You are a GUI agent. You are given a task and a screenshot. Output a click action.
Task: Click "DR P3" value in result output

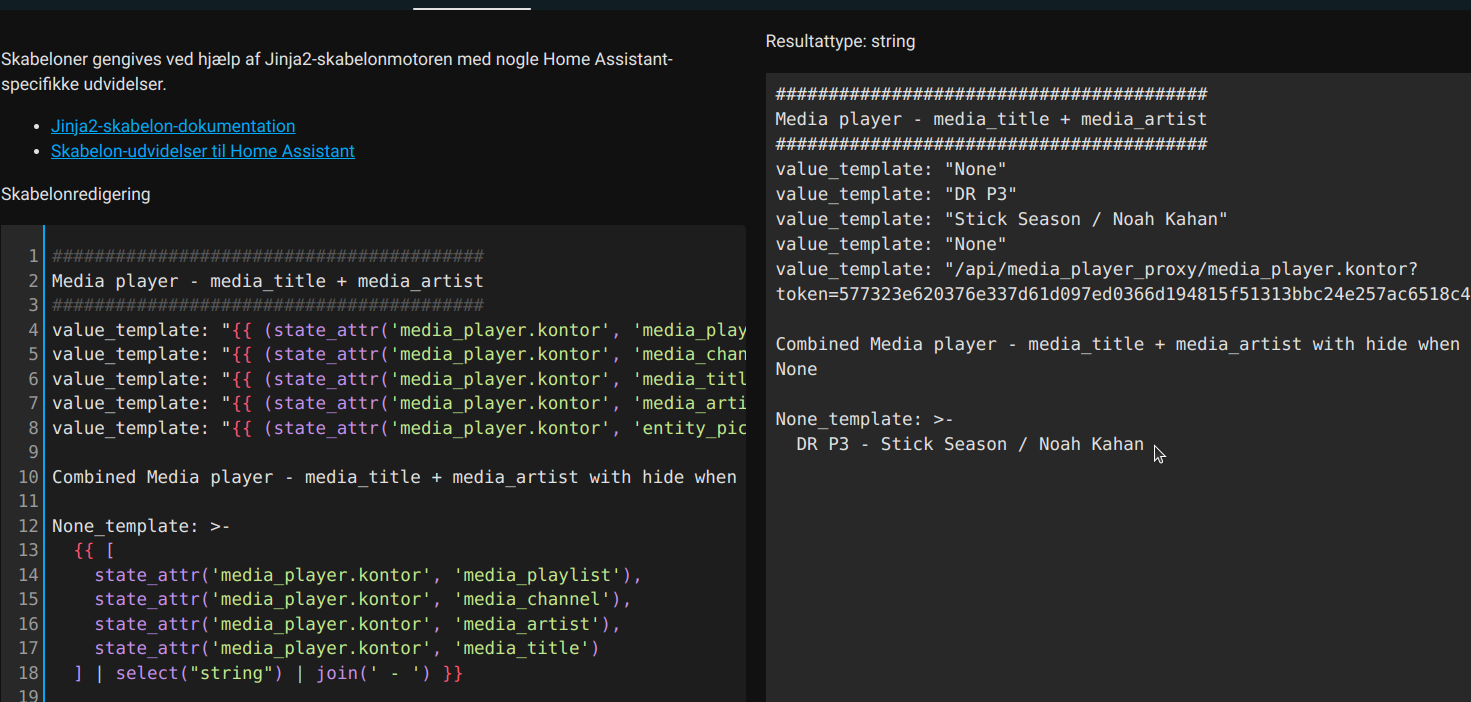[x=980, y=194]
